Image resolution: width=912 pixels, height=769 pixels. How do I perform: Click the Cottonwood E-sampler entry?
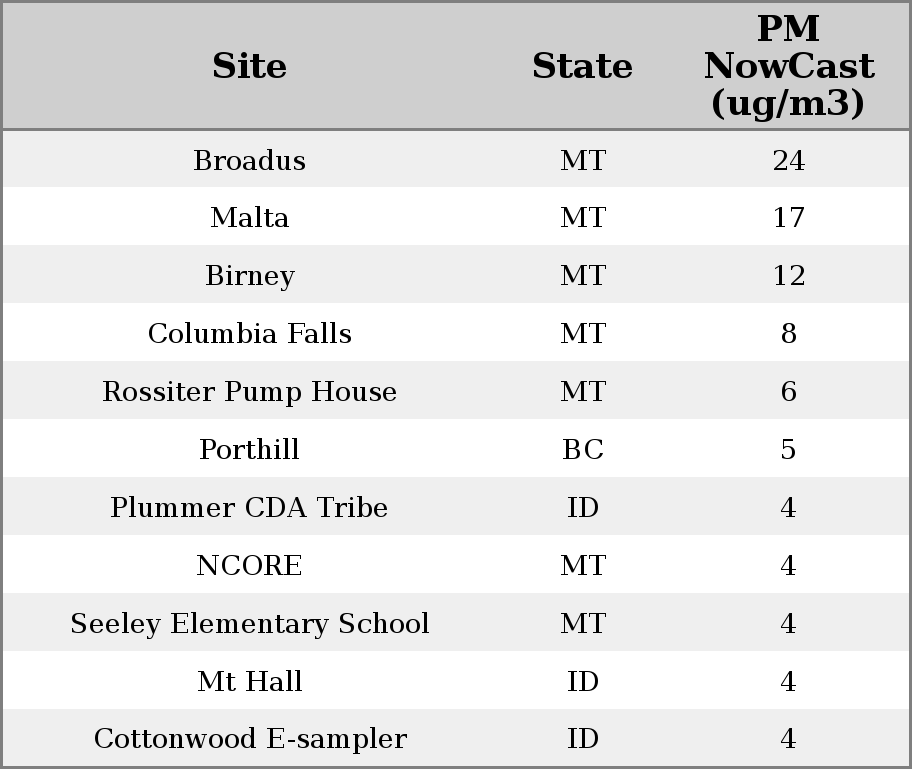click(249, 740)
